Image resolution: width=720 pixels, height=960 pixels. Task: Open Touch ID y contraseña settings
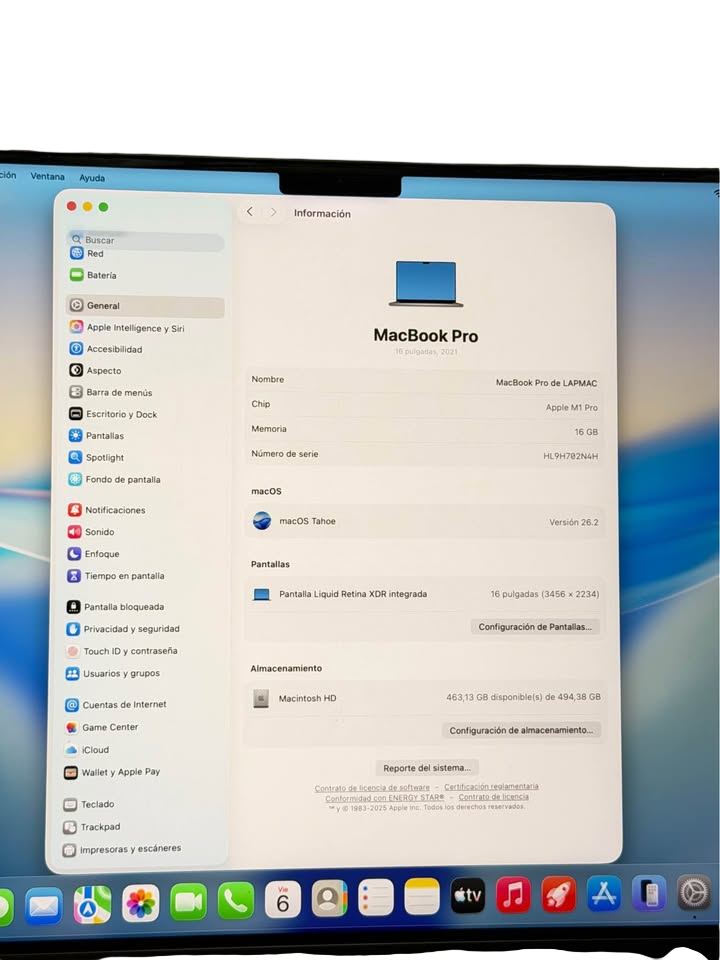(x=121, y=651)
